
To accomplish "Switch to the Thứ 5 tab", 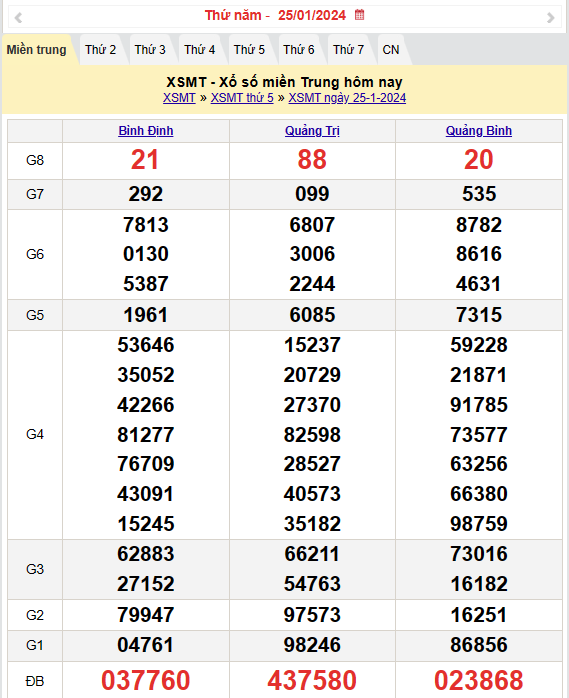I will 249,49.
